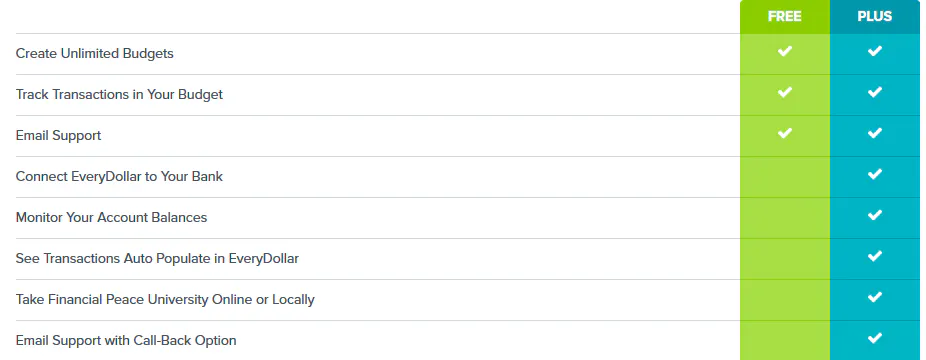926x360 pixels.
Task: Click Plus checkmark for Connect to Your Bank
Action: point(875,174)
